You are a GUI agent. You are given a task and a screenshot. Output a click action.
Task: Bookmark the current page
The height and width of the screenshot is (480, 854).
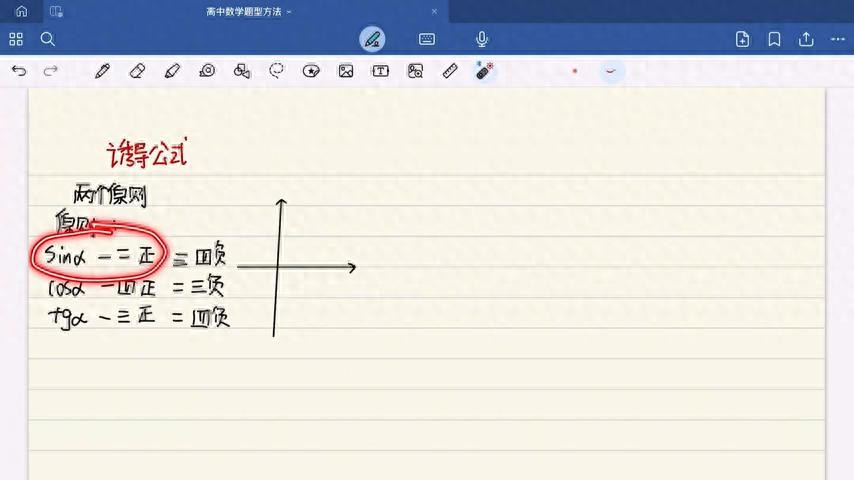pos(774,39)
